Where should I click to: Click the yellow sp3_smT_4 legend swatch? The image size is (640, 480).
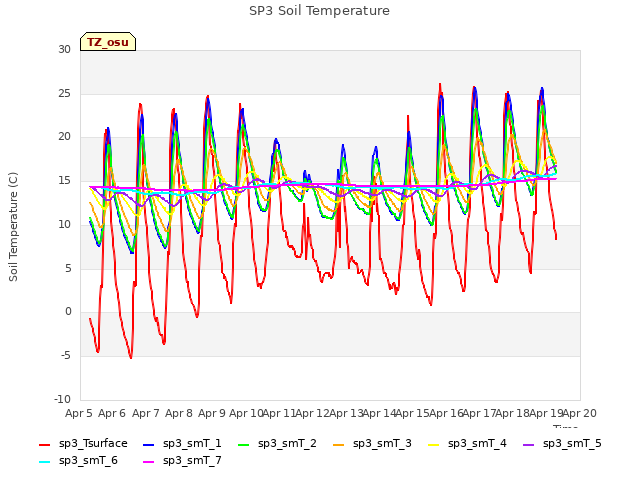click(434, 444)
